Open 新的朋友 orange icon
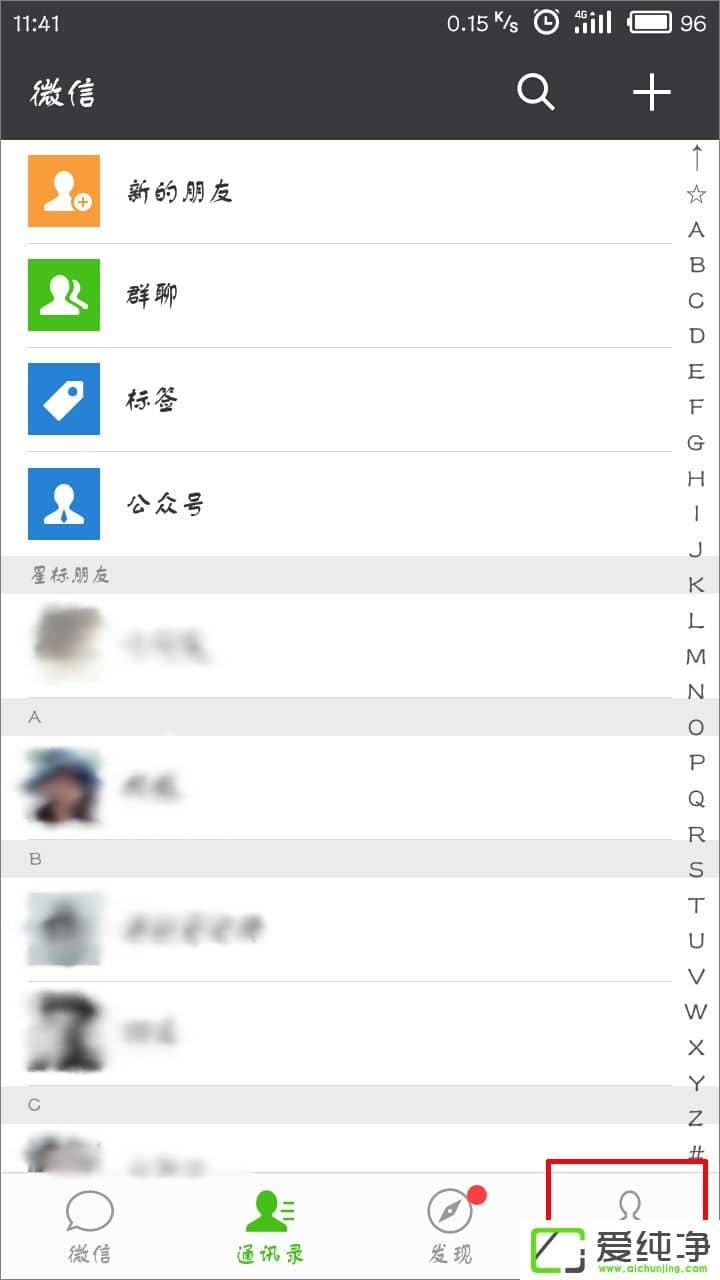 64,191
